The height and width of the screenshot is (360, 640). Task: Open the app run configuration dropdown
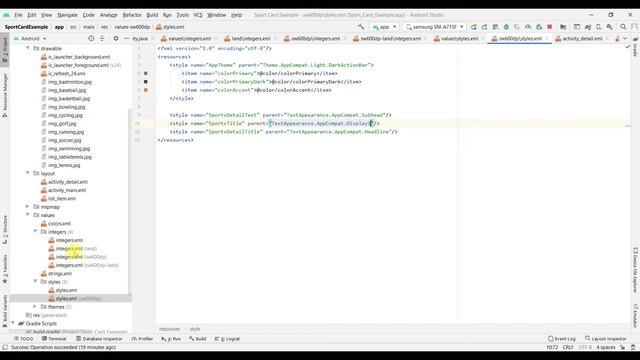click(384, 27)
